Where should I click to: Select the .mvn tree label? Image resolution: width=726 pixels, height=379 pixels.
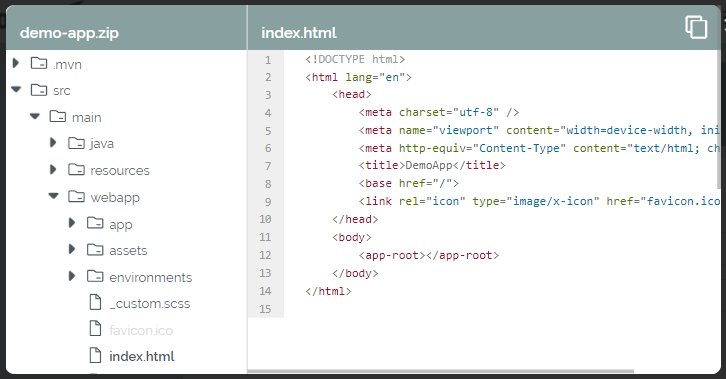(x=67, y=64)
